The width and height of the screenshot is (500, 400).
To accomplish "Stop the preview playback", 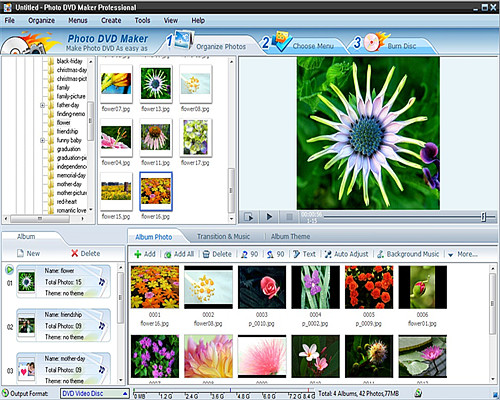I will pyautogui.click(x=289, y=217).
